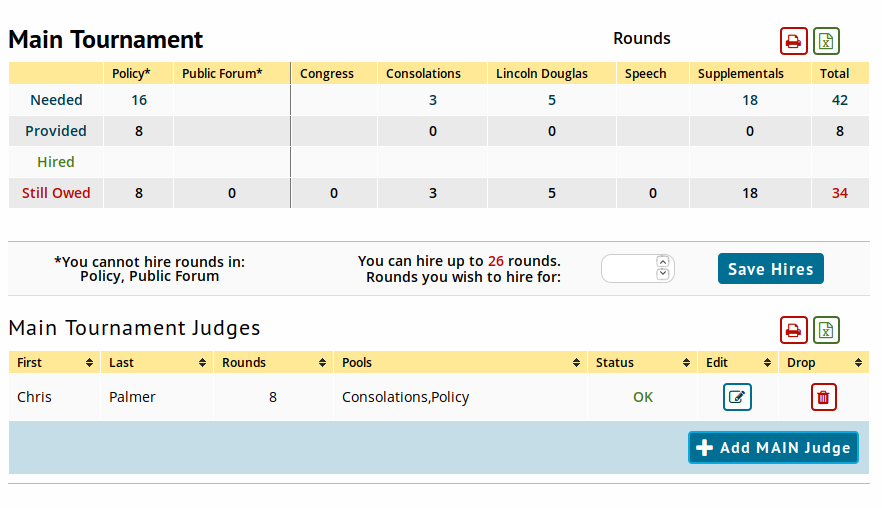Viewport: 882px width, 508px height.
Task: Click the Consolations,Policy pools cell
Action: [x=405, y=397]
